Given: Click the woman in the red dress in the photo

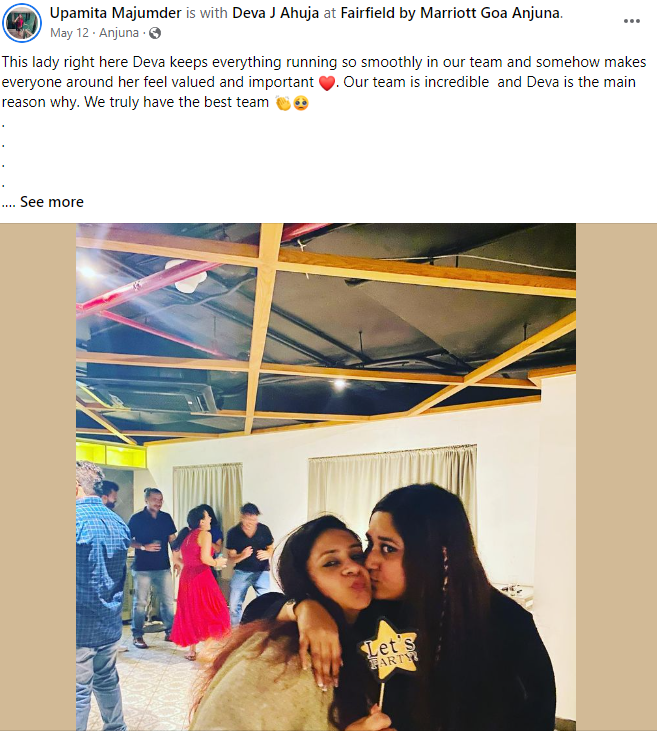Looking at the screenshot, I should 199,582.
